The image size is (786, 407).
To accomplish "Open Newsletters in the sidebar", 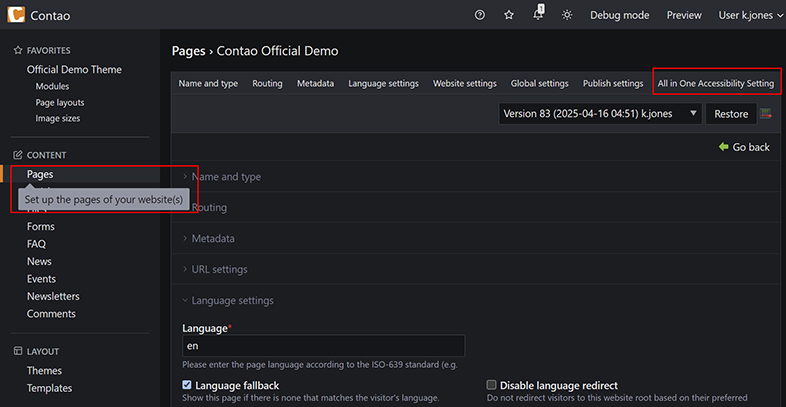I will coord(53,296).
